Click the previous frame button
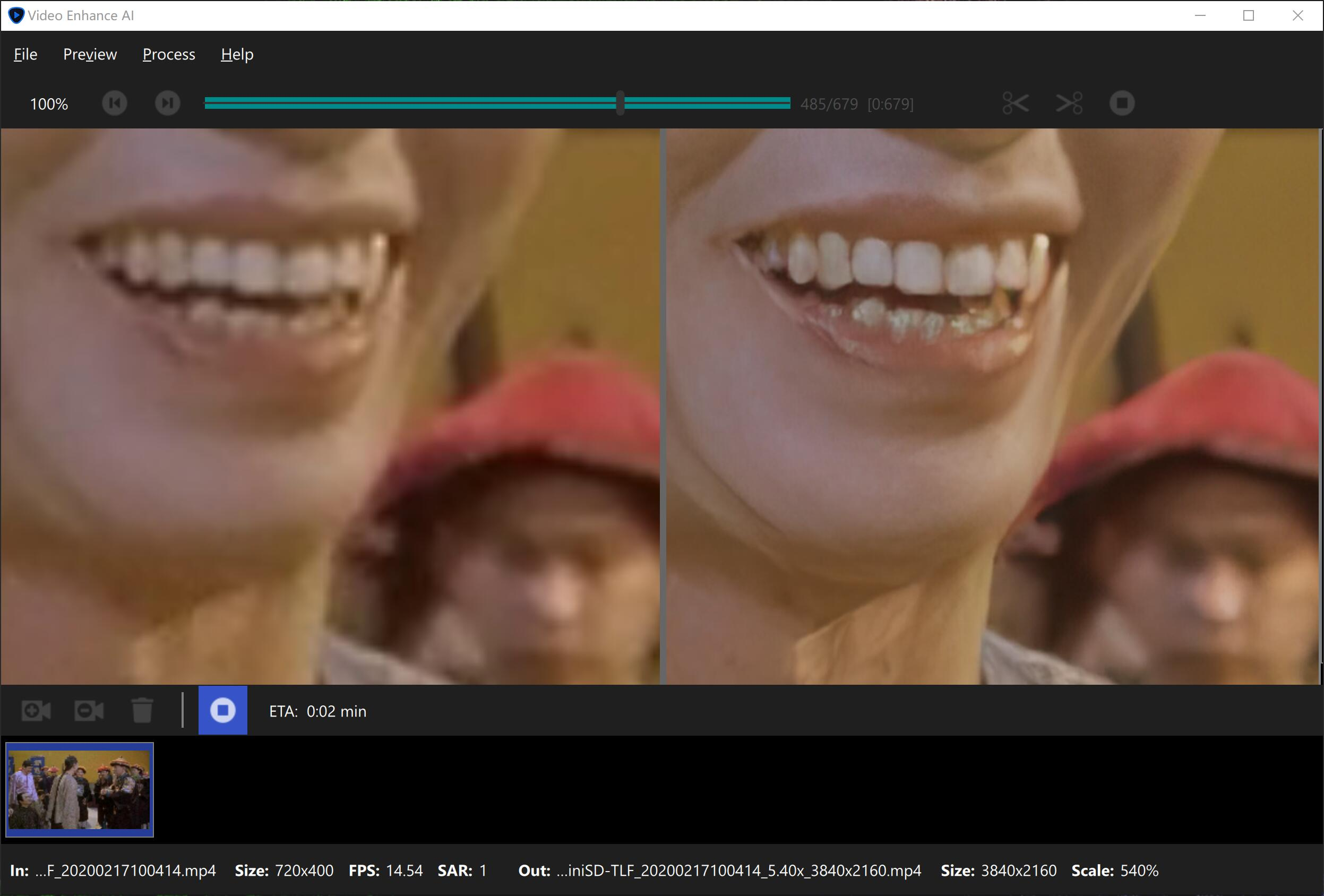Image resolution: width=1324 pixels, height=896 pixels. click(115, 103)
